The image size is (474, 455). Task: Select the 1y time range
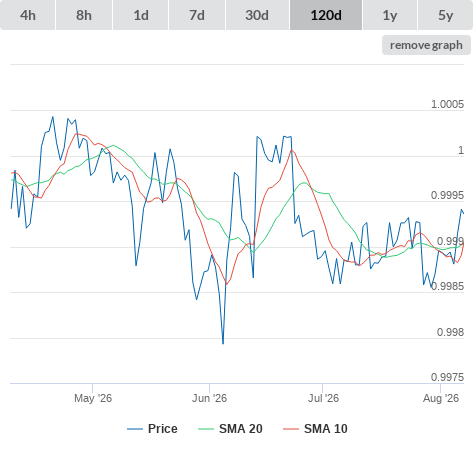390,15
